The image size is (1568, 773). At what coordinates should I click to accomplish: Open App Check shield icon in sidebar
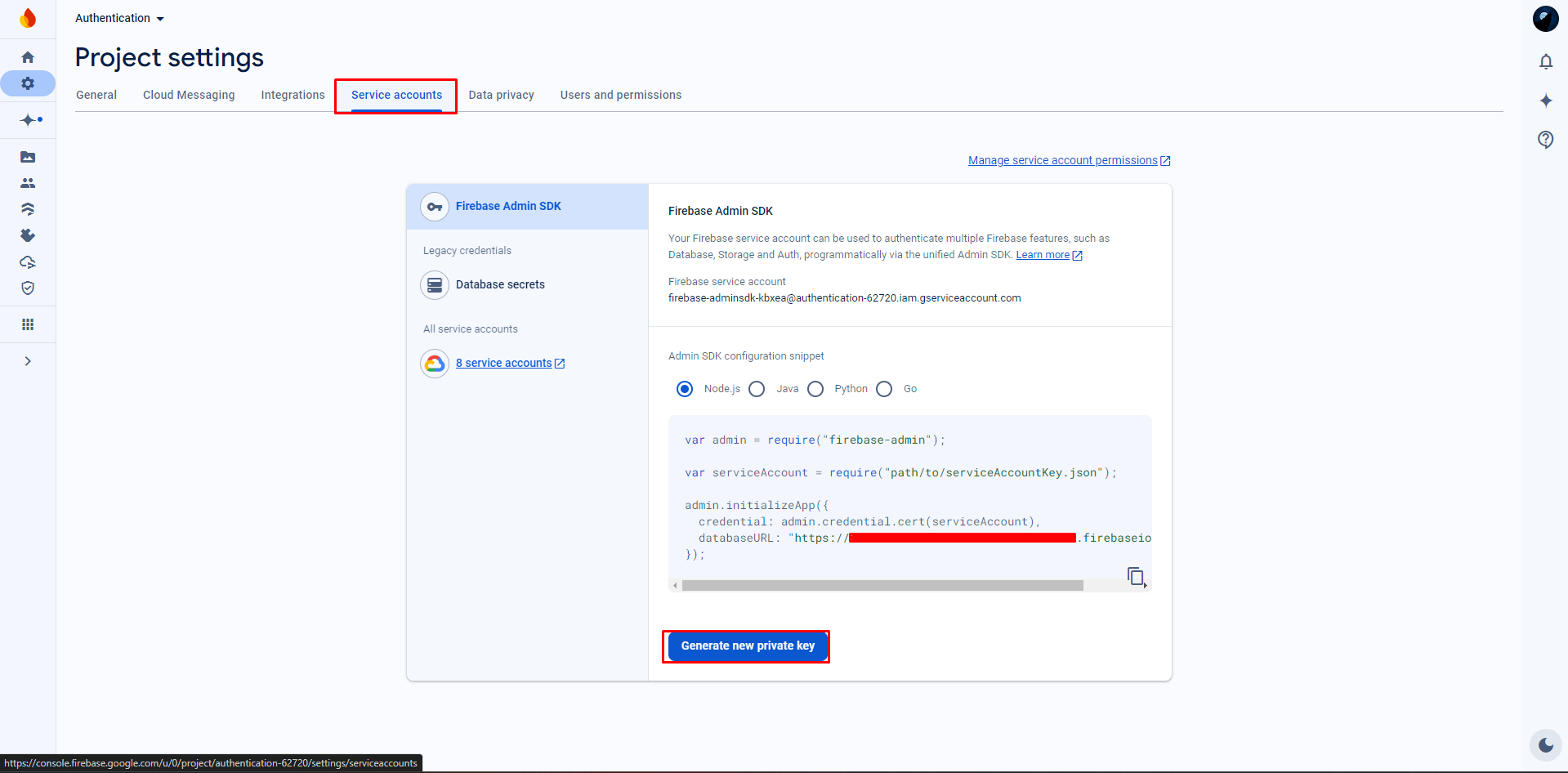pyautogui.click(x=28, y=288)
